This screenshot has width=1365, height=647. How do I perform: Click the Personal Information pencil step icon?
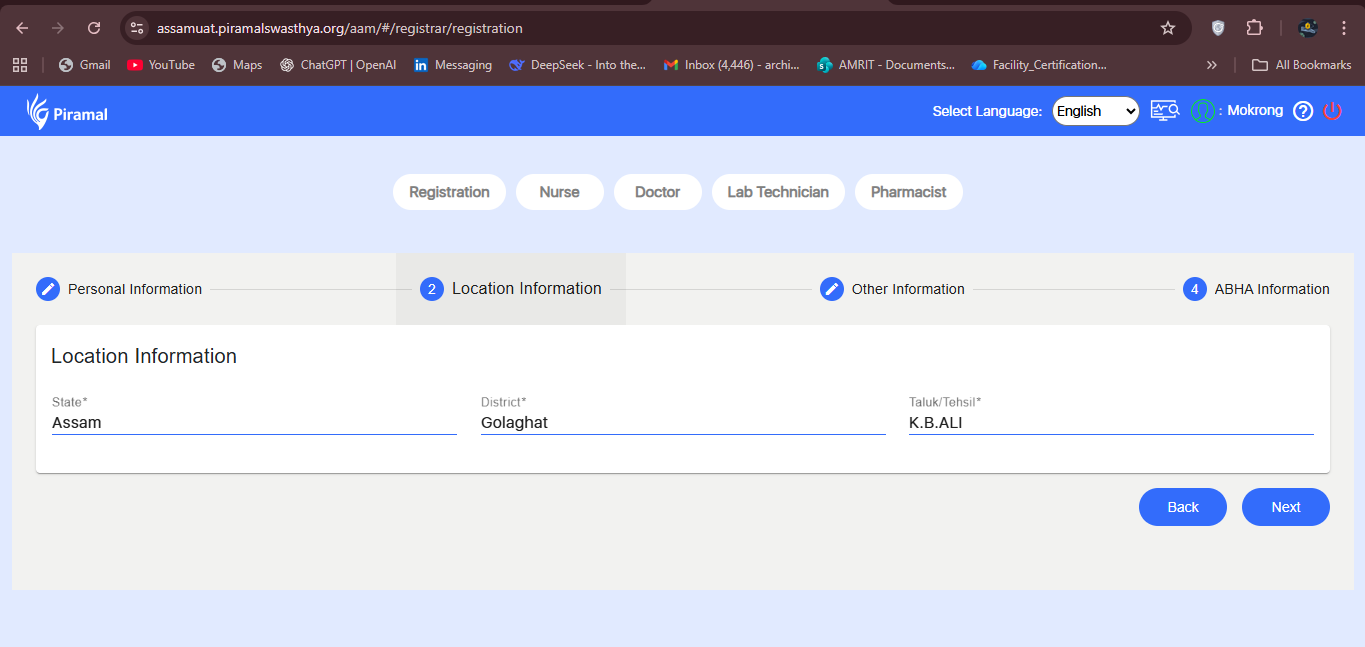coord(48,289)
